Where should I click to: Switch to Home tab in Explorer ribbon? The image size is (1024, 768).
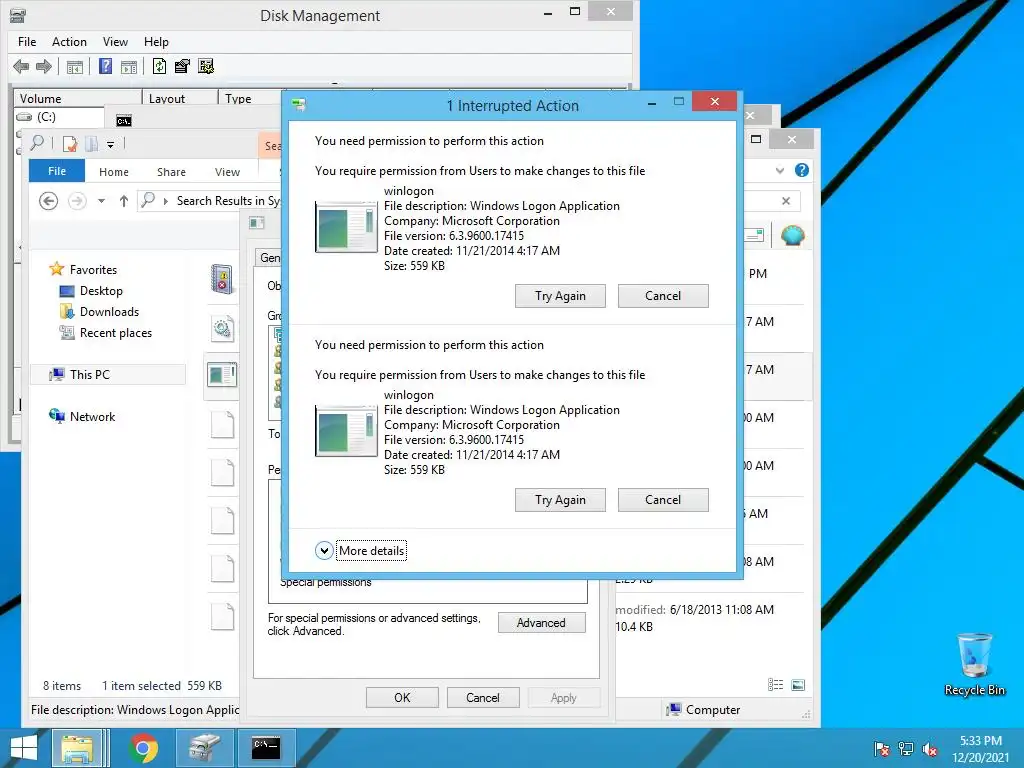click(114, 172)
